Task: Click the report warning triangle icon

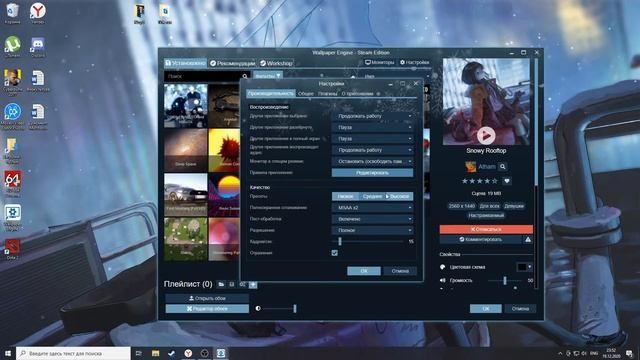Action: pos(528,240)
